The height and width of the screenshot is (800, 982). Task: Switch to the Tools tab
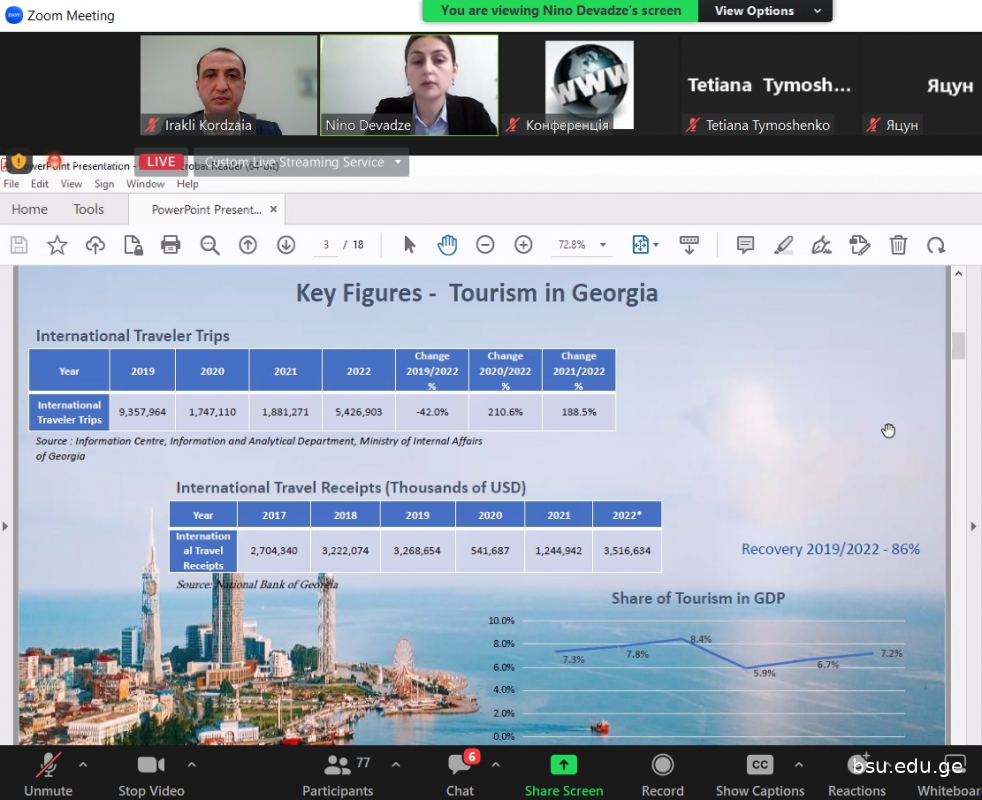coord(88,209)
